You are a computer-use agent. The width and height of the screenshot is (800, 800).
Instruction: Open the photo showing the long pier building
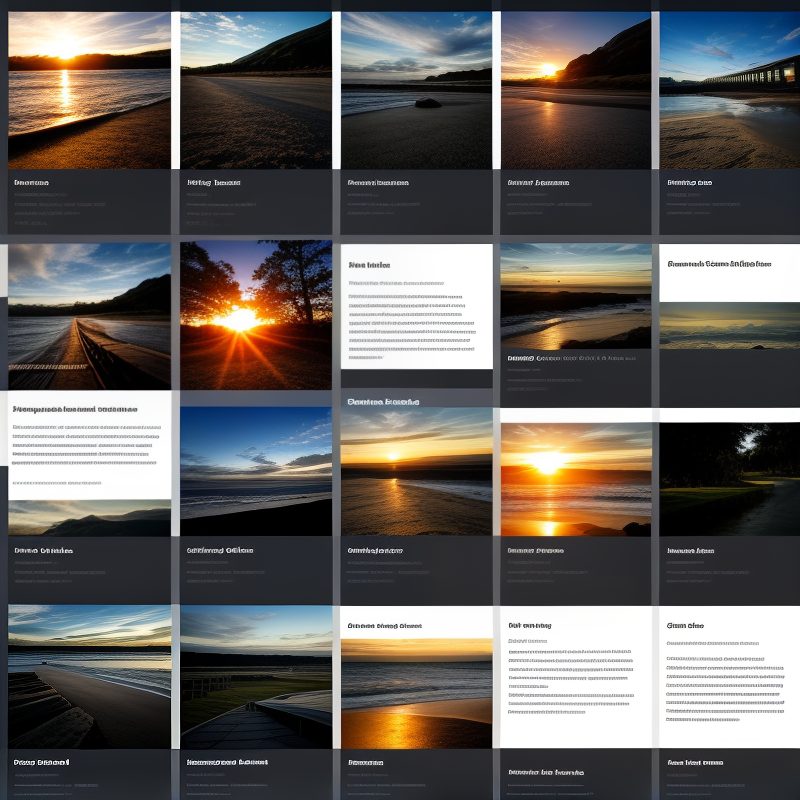pos(730,90)
